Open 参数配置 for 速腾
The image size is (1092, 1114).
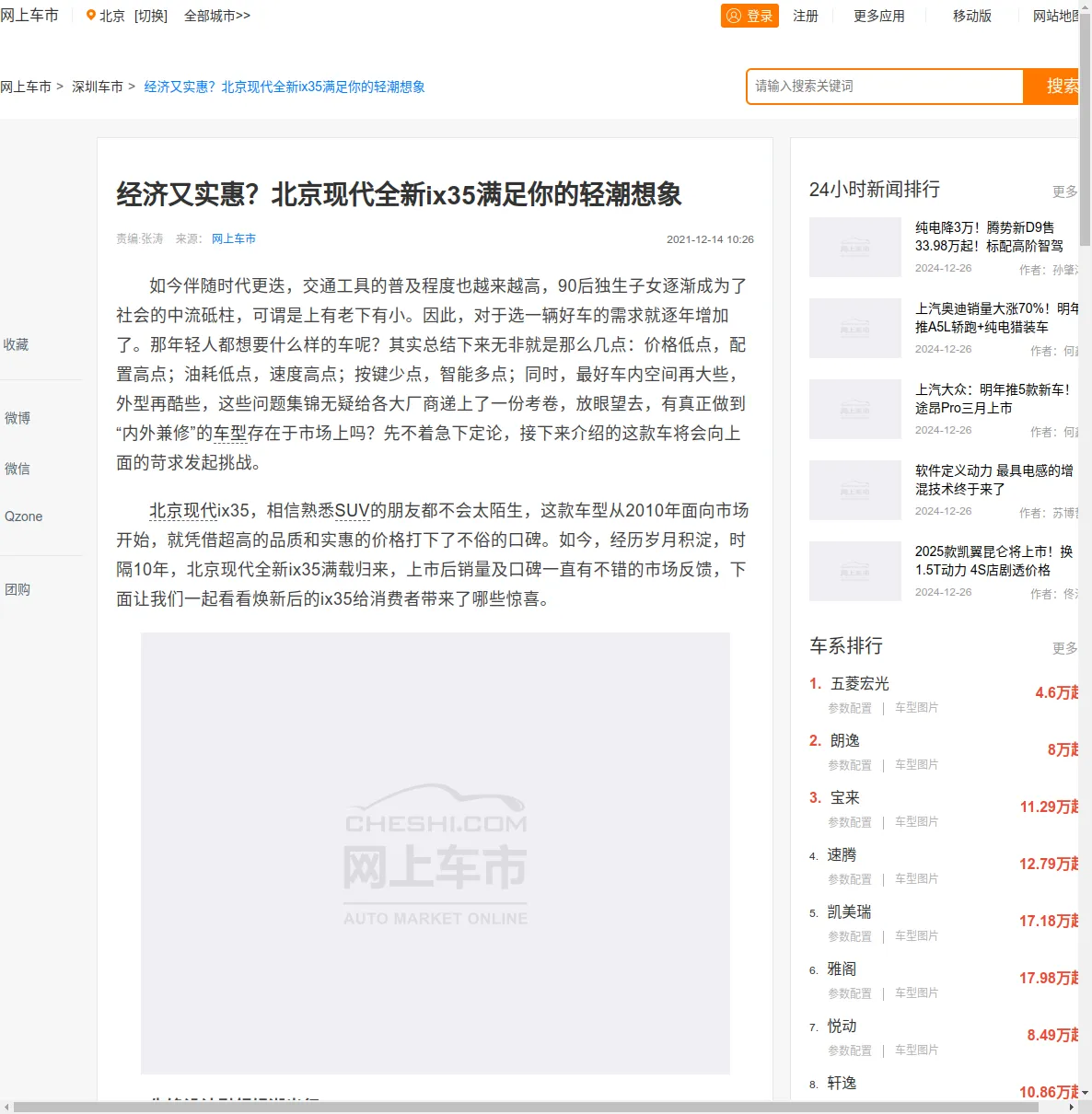point(850,879)
